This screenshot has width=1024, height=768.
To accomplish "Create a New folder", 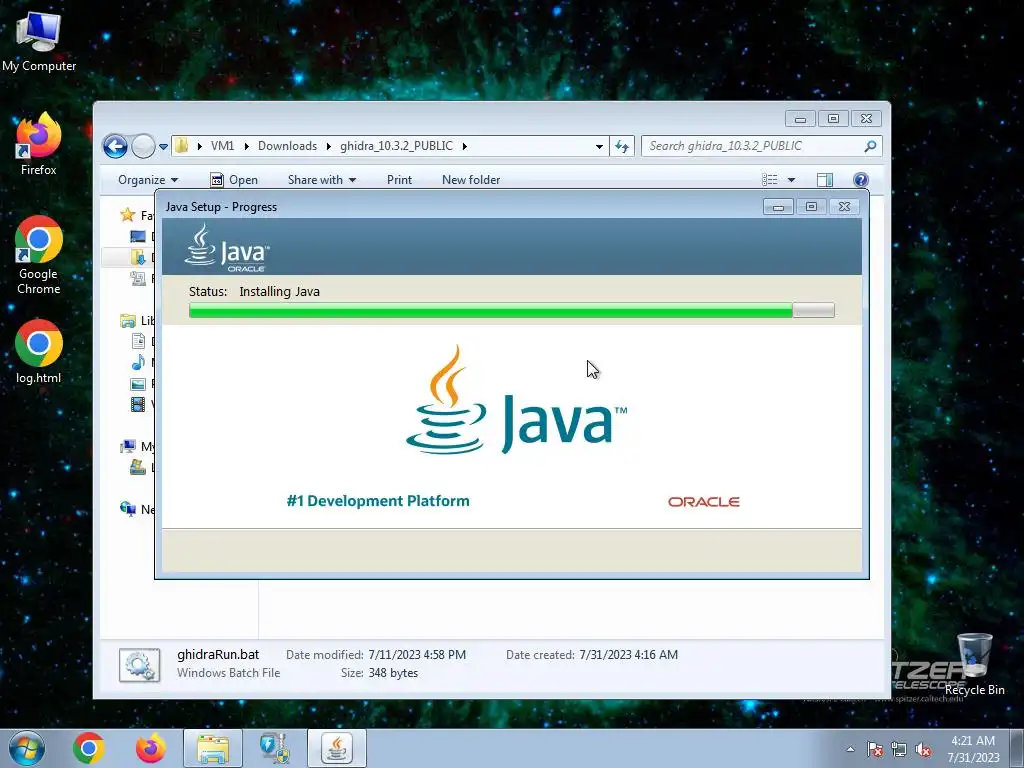I will [x=471, y=180].
